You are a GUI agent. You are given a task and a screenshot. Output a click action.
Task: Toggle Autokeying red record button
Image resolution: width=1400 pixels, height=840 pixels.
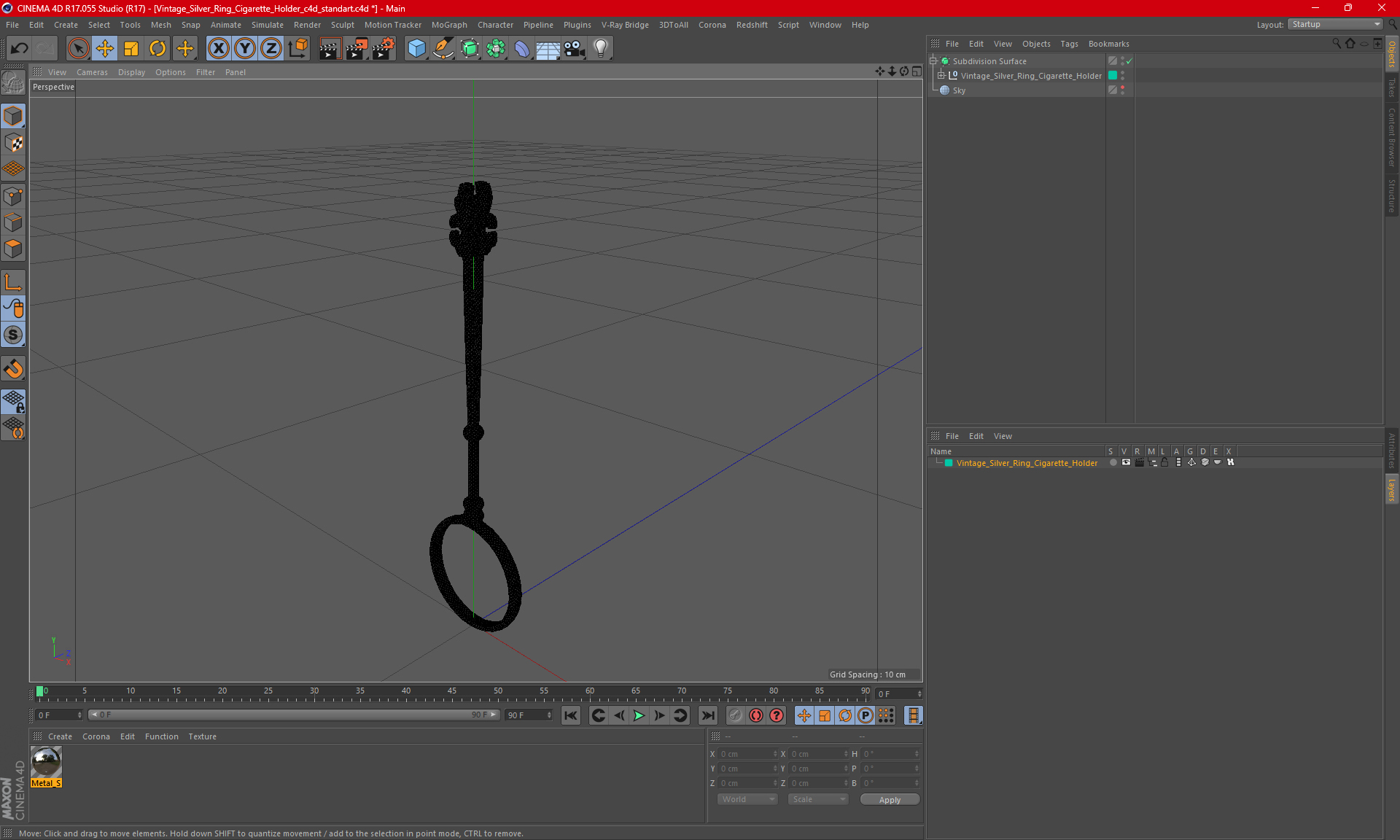pos(756,716)
